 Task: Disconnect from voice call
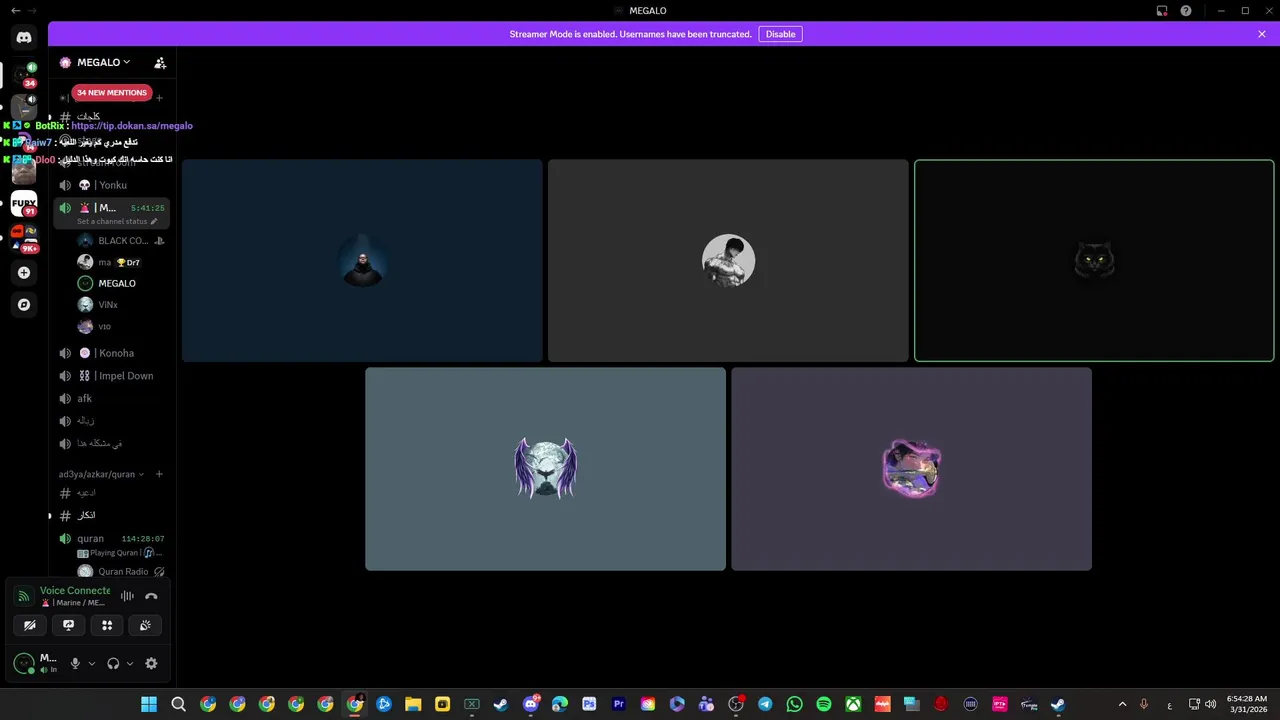coord(151,596)
